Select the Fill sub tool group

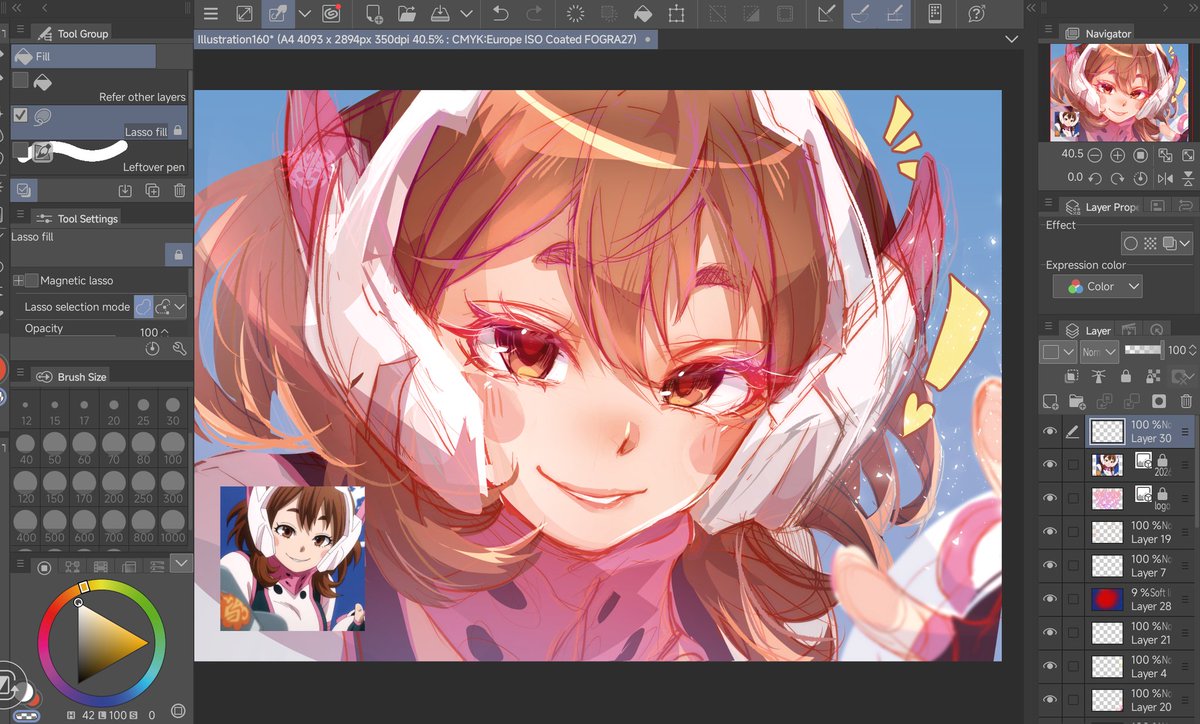[x=84, y=57]
